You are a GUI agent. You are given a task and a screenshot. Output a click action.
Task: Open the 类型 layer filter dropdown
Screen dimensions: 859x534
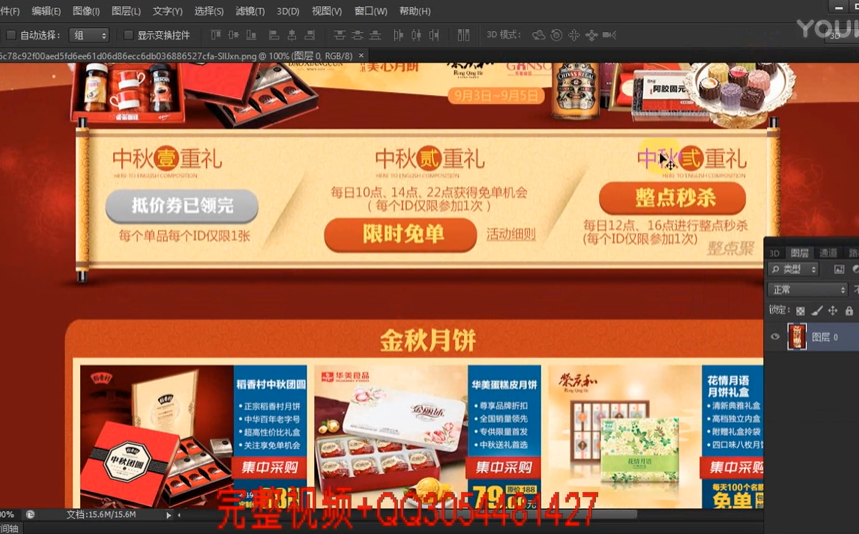pos(793,269)
